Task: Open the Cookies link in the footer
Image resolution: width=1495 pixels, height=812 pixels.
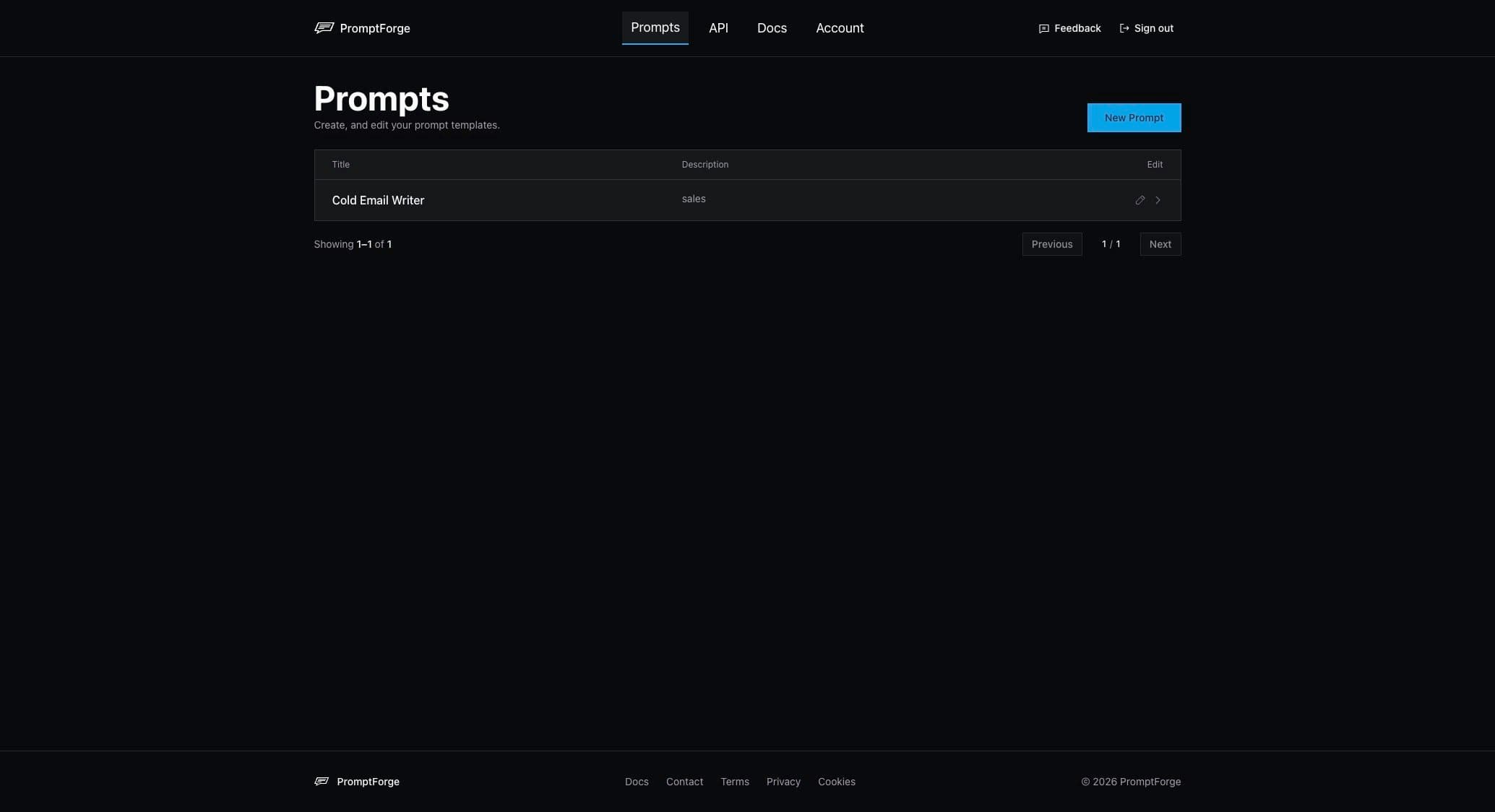Action: (x=836, y=781)
